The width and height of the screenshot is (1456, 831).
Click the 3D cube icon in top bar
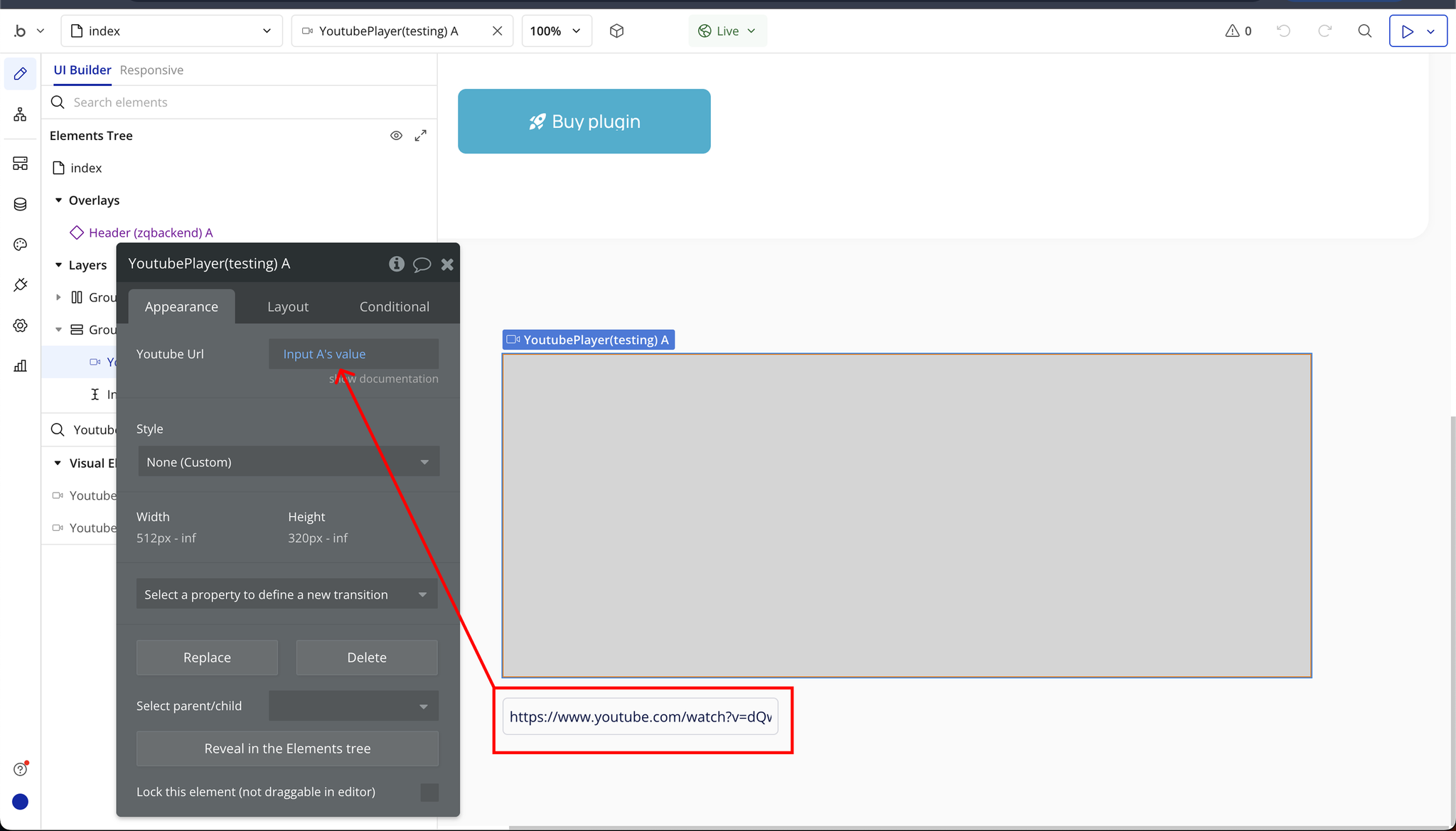tap(616, 31)
